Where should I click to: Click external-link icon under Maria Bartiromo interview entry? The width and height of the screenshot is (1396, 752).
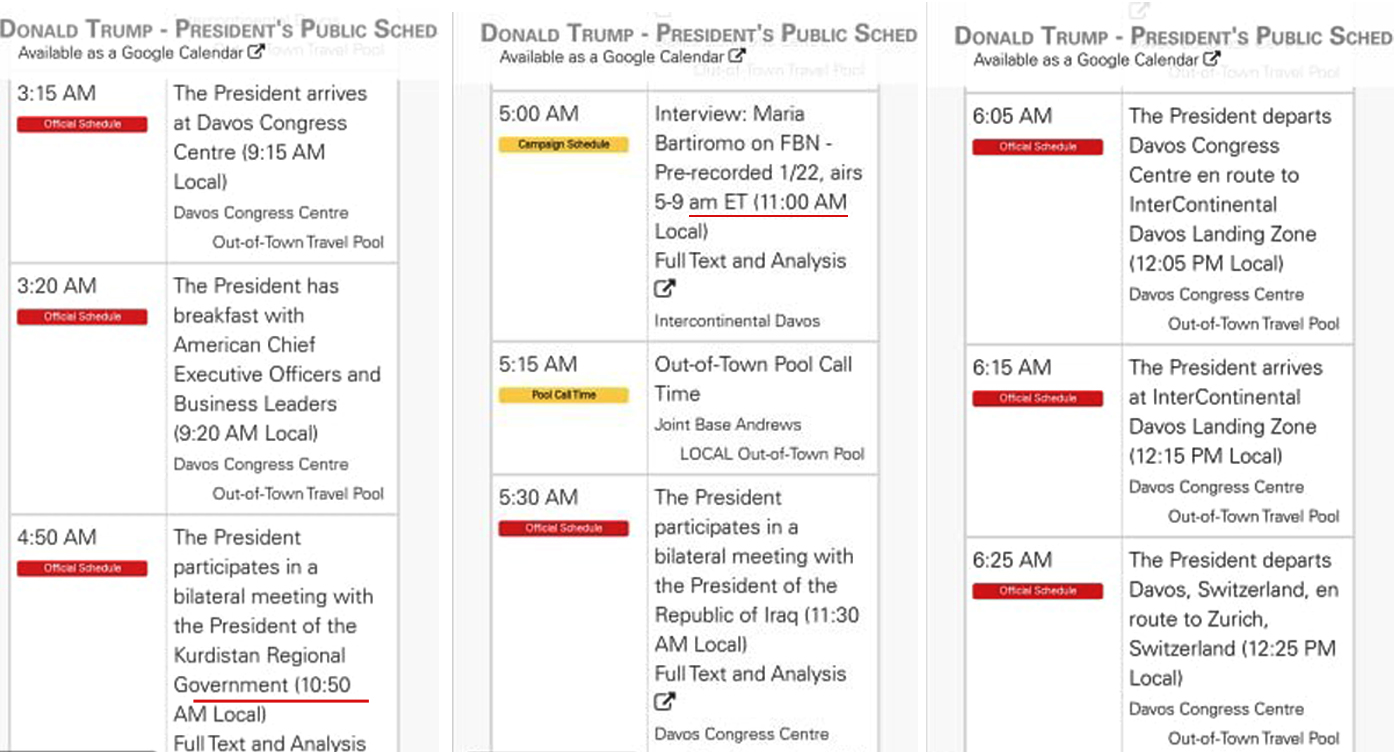coord(665,290)
